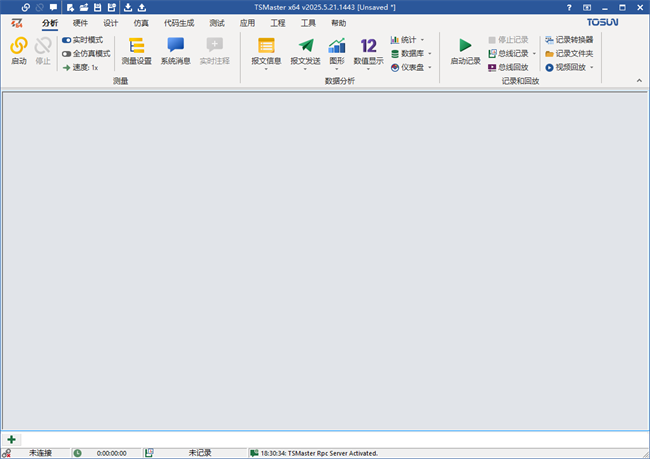Click the 启动记录 (Start Logging) play icon

pos(465,46)
